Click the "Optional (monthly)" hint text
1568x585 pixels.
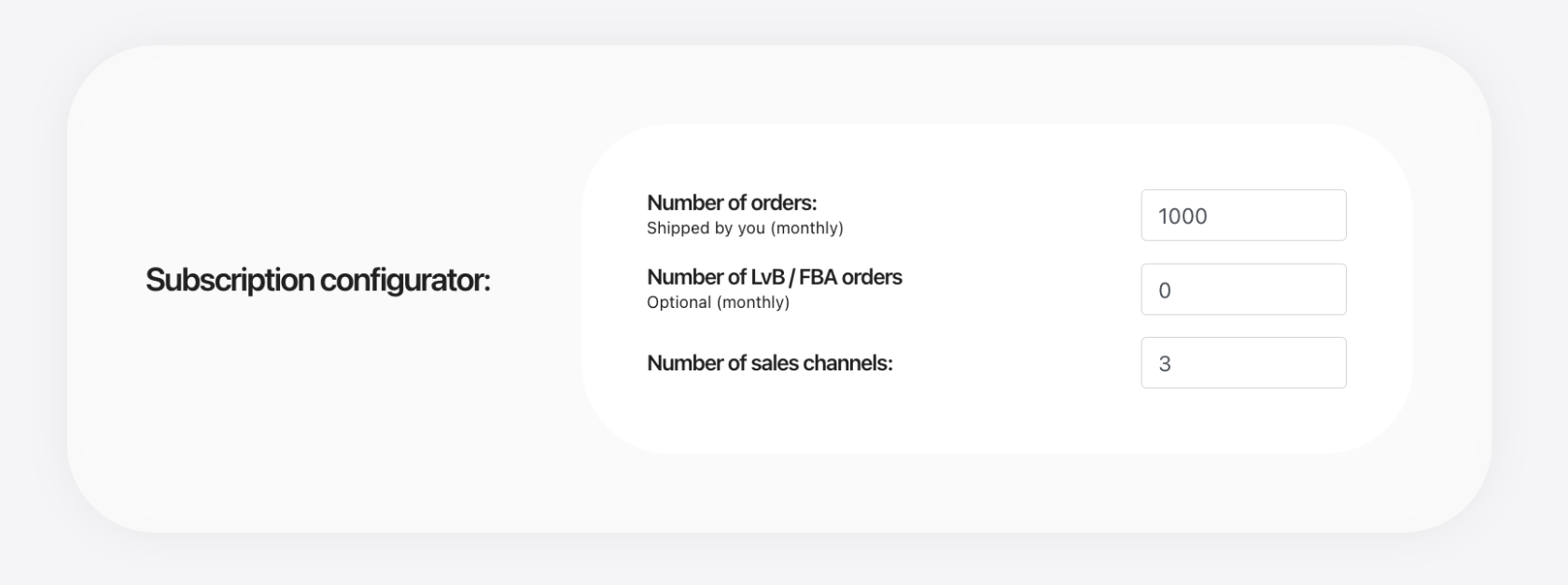click(718, 302)
